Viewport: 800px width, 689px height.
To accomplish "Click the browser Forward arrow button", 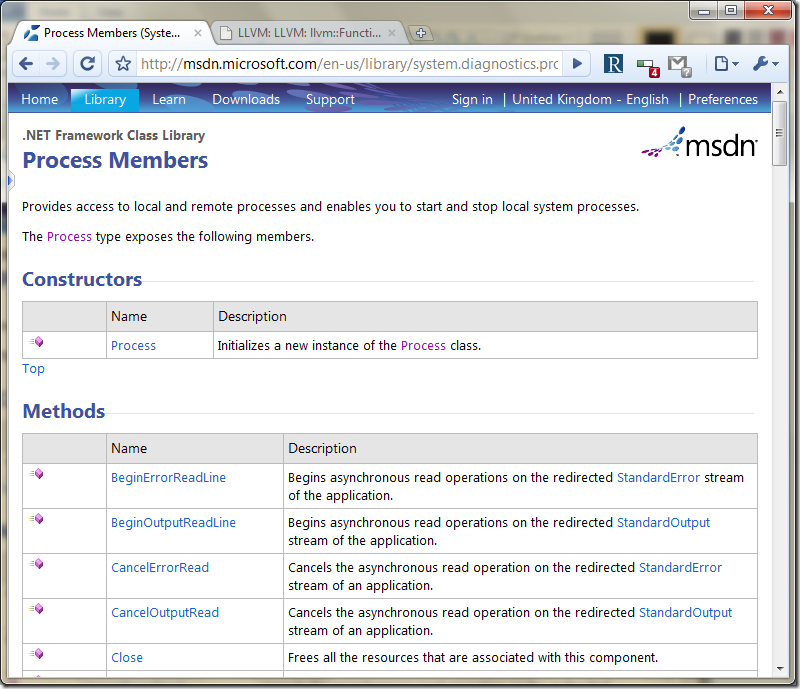I will [x=53, y=64].
